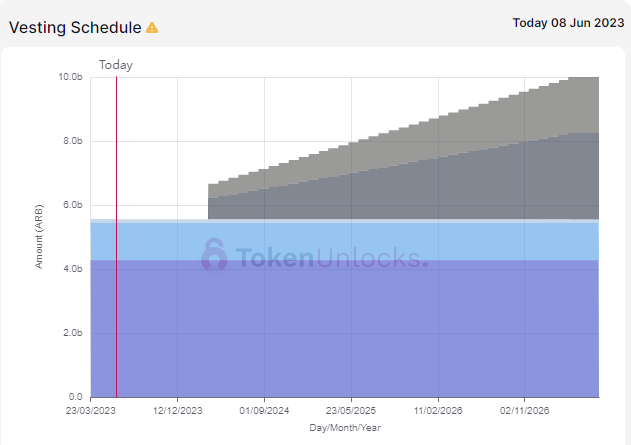Image resolution: width=631 pixels, height=445 pixels.
Task: Click the "Today" label above the chart
Action: point(115,65)
